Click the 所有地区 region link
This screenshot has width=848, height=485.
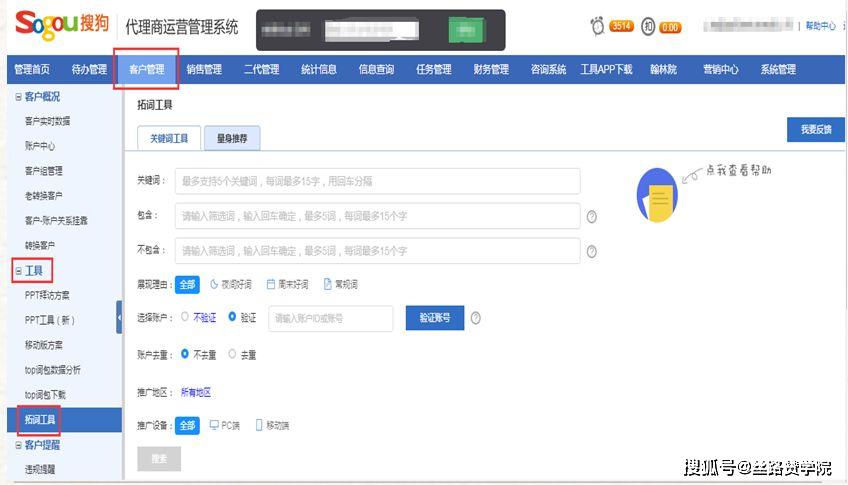coord(196,393)
